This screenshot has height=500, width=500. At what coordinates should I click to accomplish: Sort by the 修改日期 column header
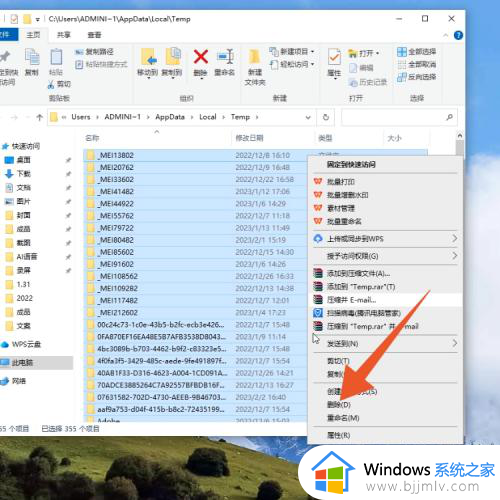click(250, 138)
